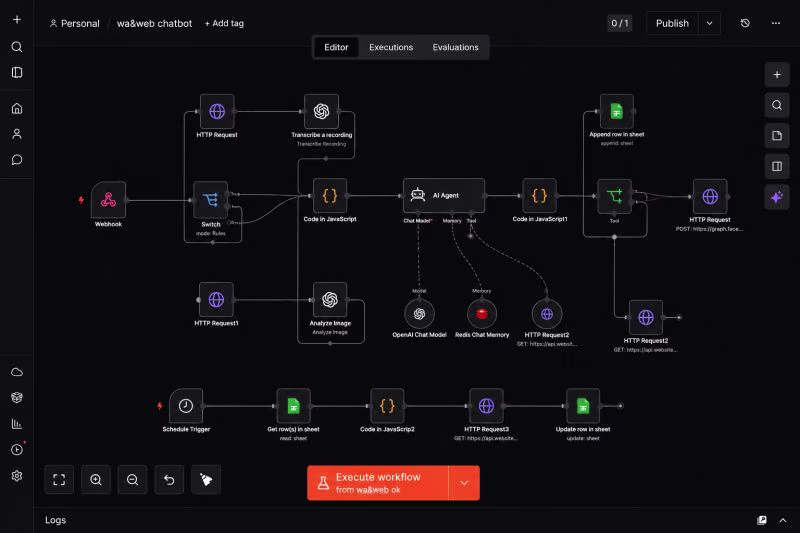
Task: Select the HTTP Request3 node
Action: [x=486, y=406]
